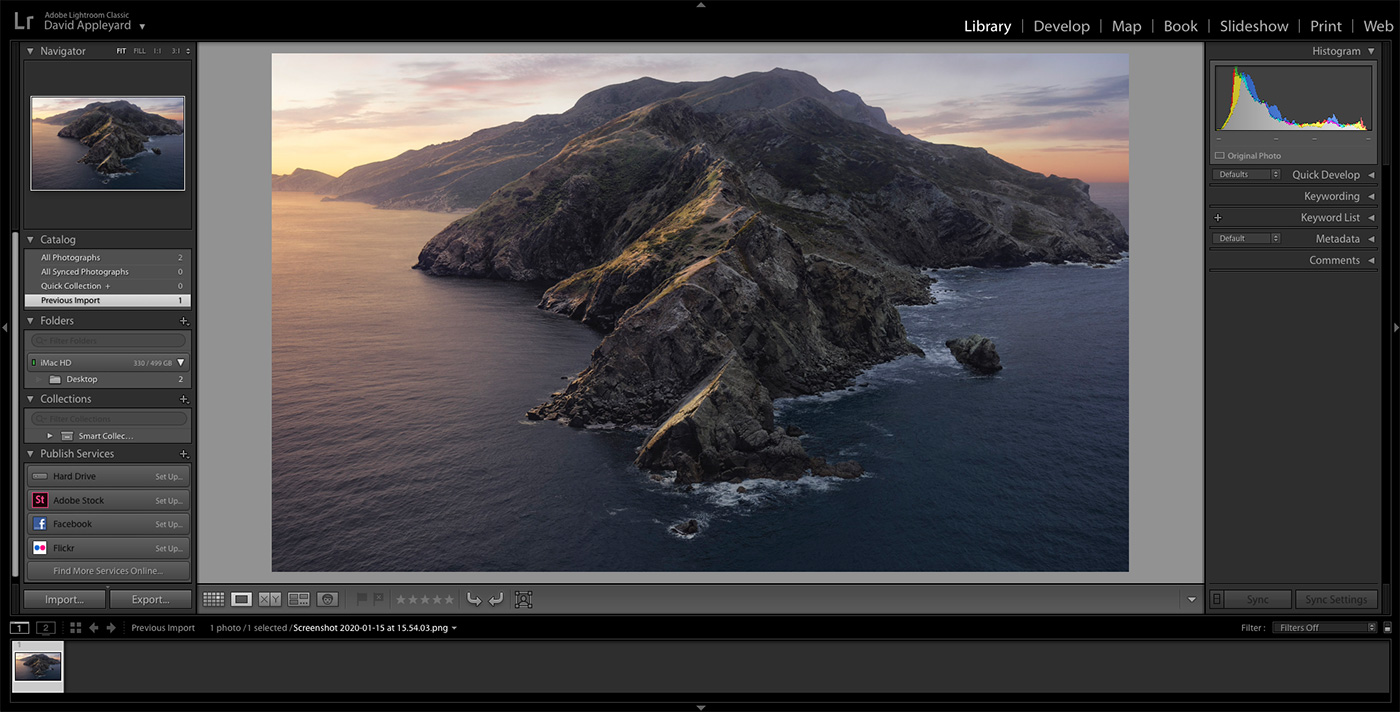Open toolbar content dropdown arrow
Image resolution: width=1400 pixels, height=712 pixels.
1191,600
